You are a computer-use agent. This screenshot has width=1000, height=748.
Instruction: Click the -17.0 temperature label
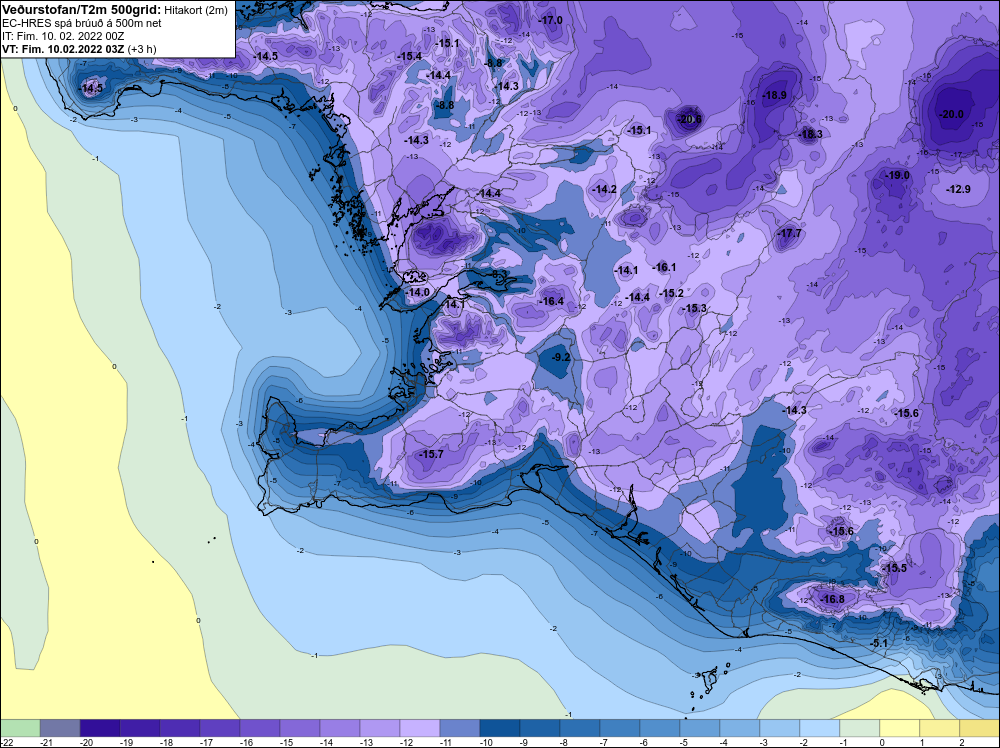tap(551, 20)
